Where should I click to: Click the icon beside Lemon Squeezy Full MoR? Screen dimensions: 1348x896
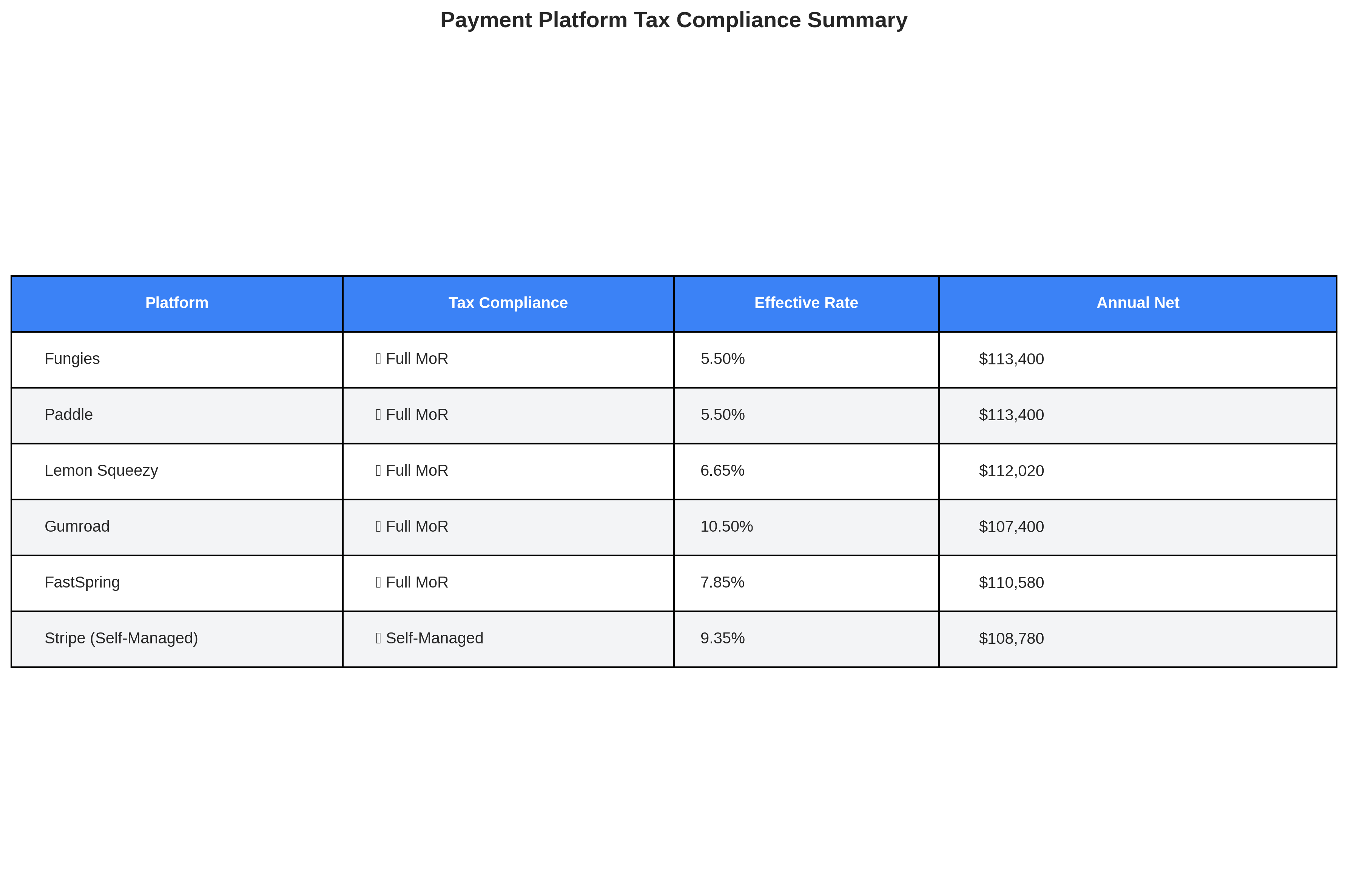[x=378, y=471]
